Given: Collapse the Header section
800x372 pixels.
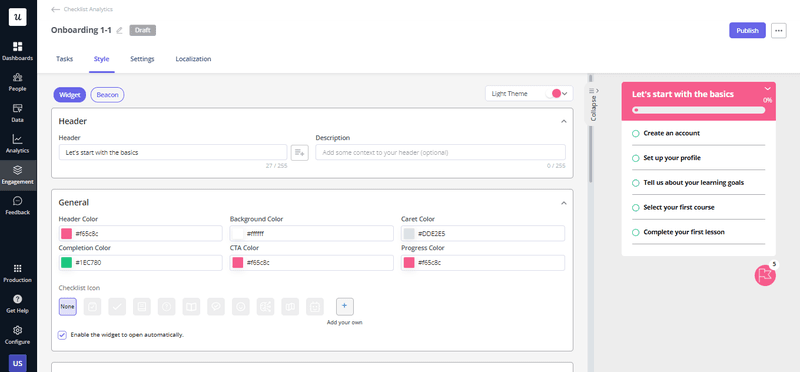Looking at the screenshot, I should [x=564, y=121].
